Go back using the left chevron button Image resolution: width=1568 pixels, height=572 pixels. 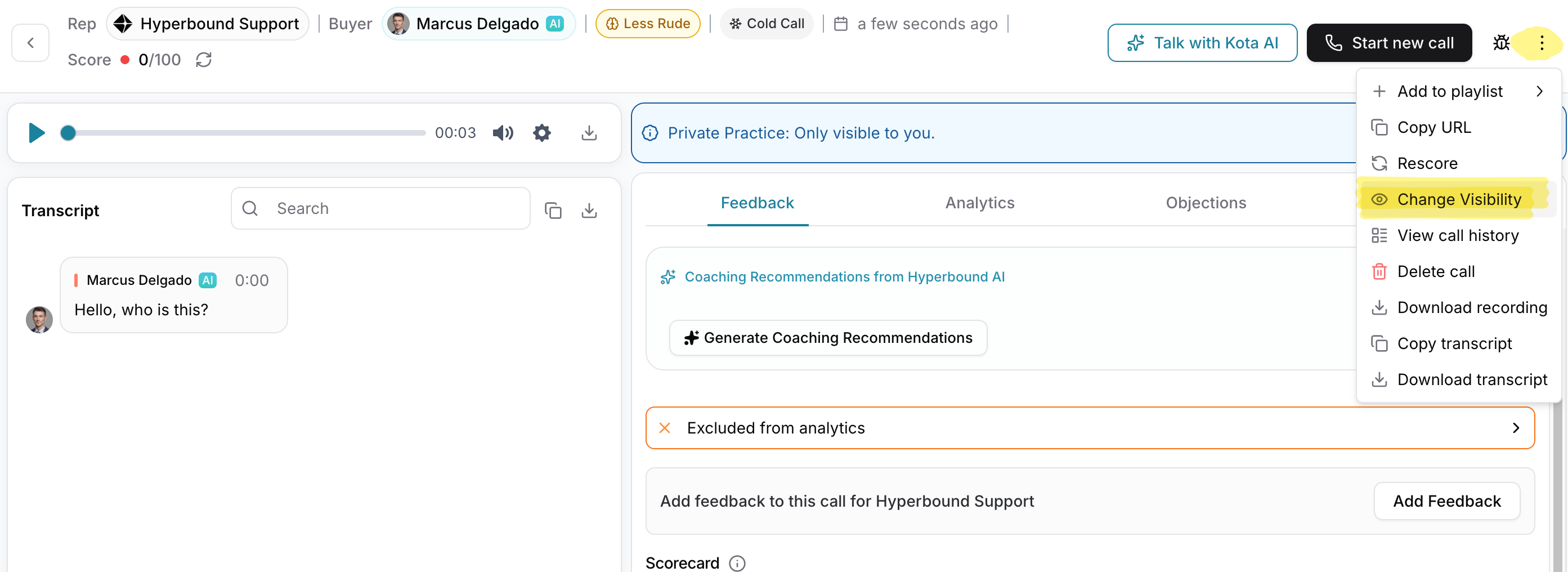pyautogui.click(x=30, y=43)
